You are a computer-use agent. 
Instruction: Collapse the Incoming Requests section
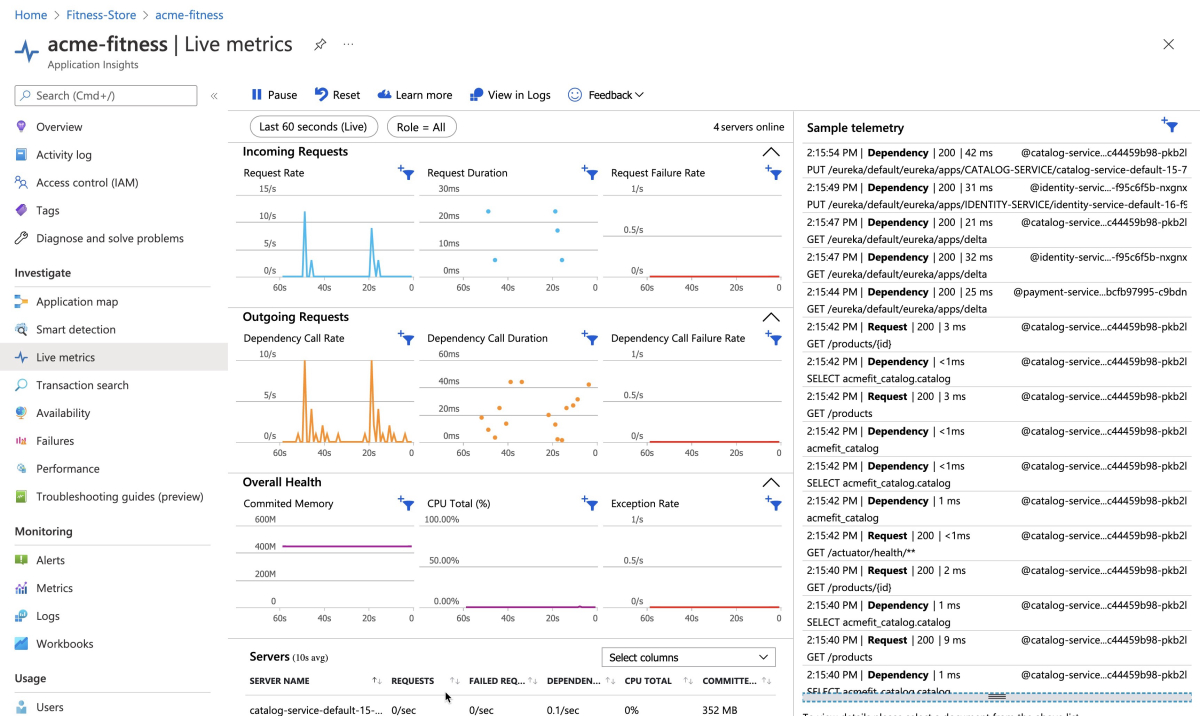[770, 152]
